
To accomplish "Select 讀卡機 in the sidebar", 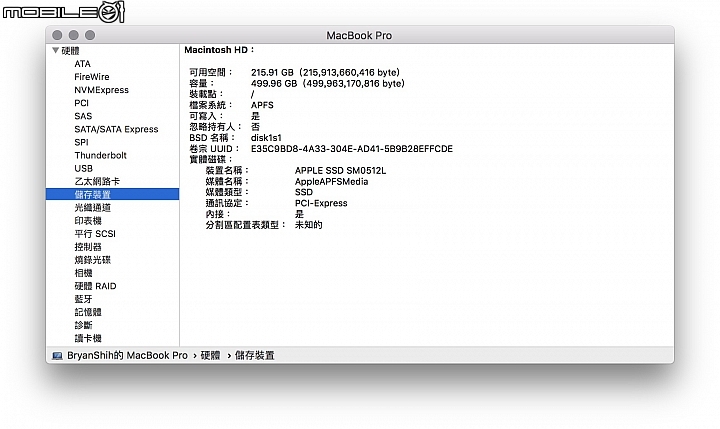I will (88, 339).
